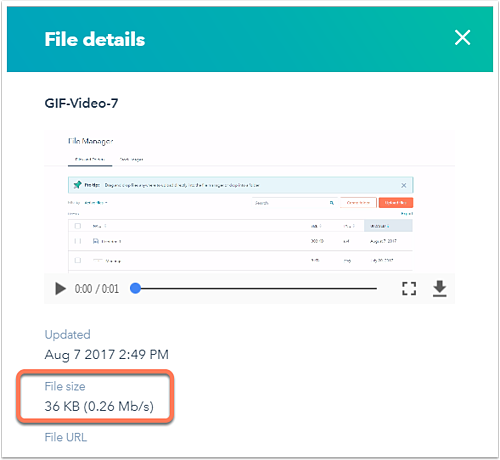500x460 pixels.
Task: Check the second file row checkbox
Action: click(x=78, y=260)
